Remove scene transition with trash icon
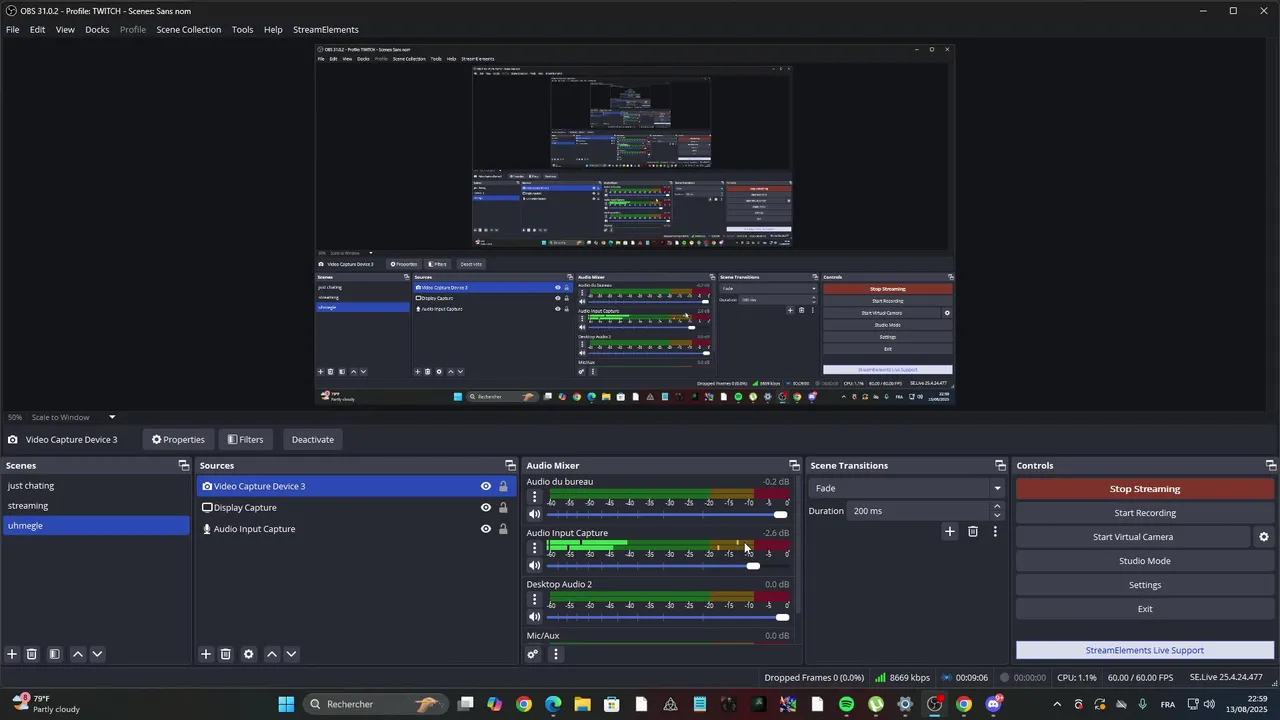The height and width of the screenshot is (720, 1280). click(x=973, y=531)
